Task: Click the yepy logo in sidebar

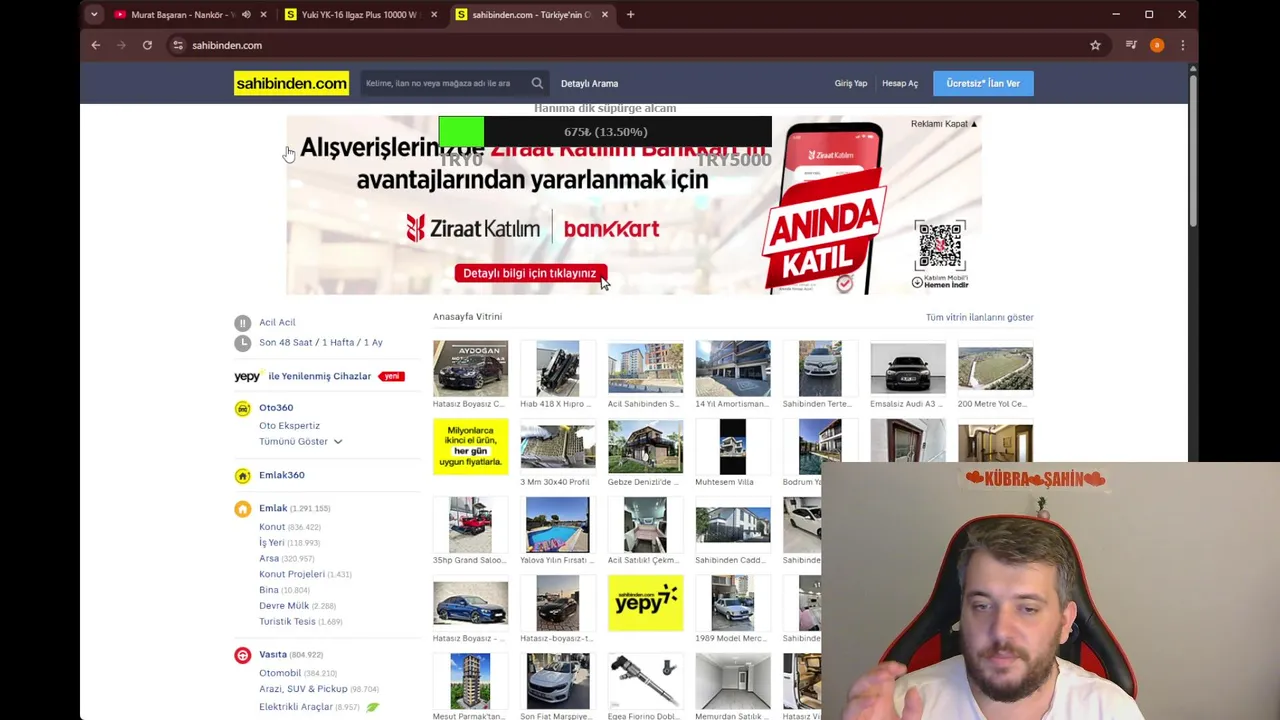Action: pyautogui.click(x=248, y=376)
